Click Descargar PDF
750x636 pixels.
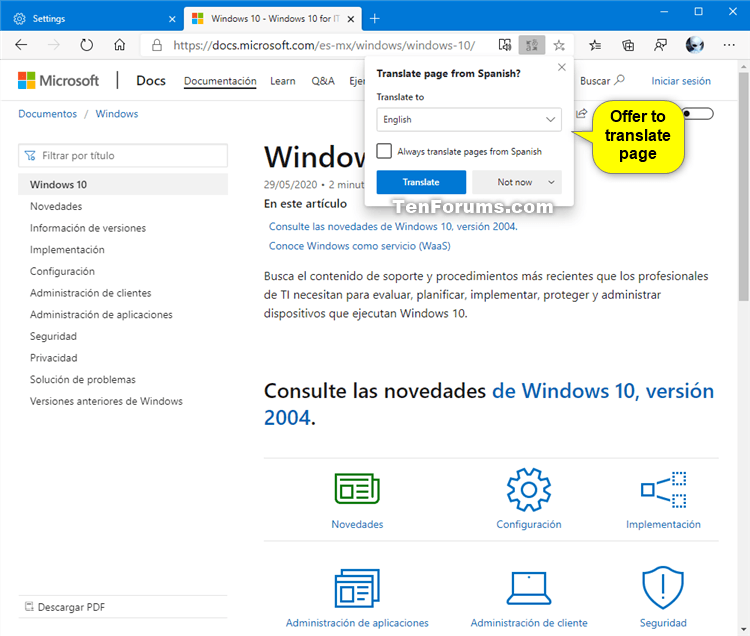click(x=65, y=607)
